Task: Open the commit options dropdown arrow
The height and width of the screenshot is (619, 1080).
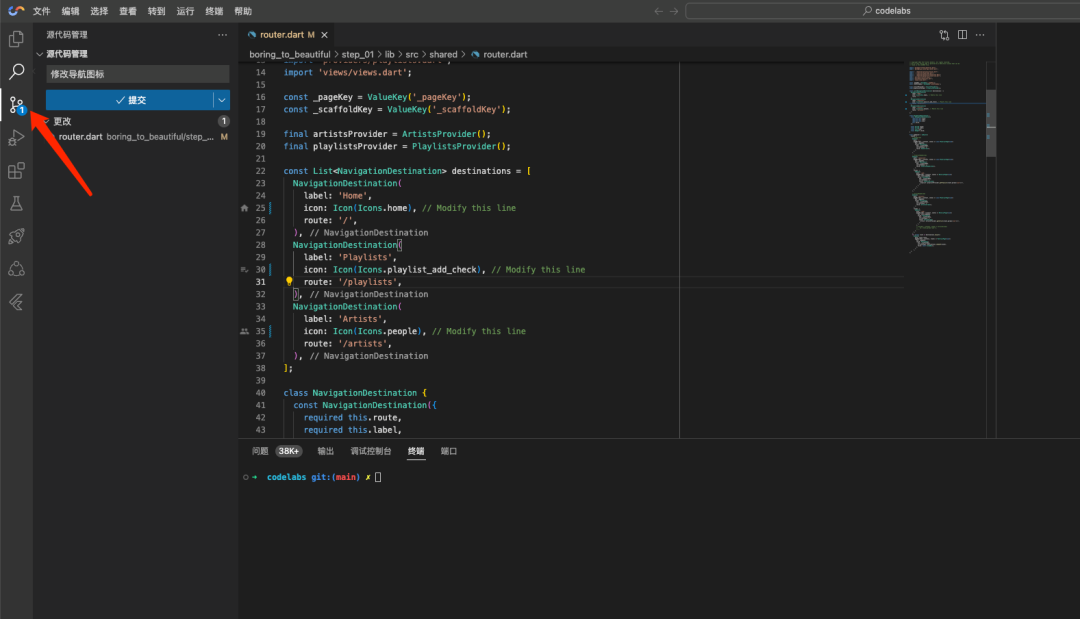Action: point(222,100)
